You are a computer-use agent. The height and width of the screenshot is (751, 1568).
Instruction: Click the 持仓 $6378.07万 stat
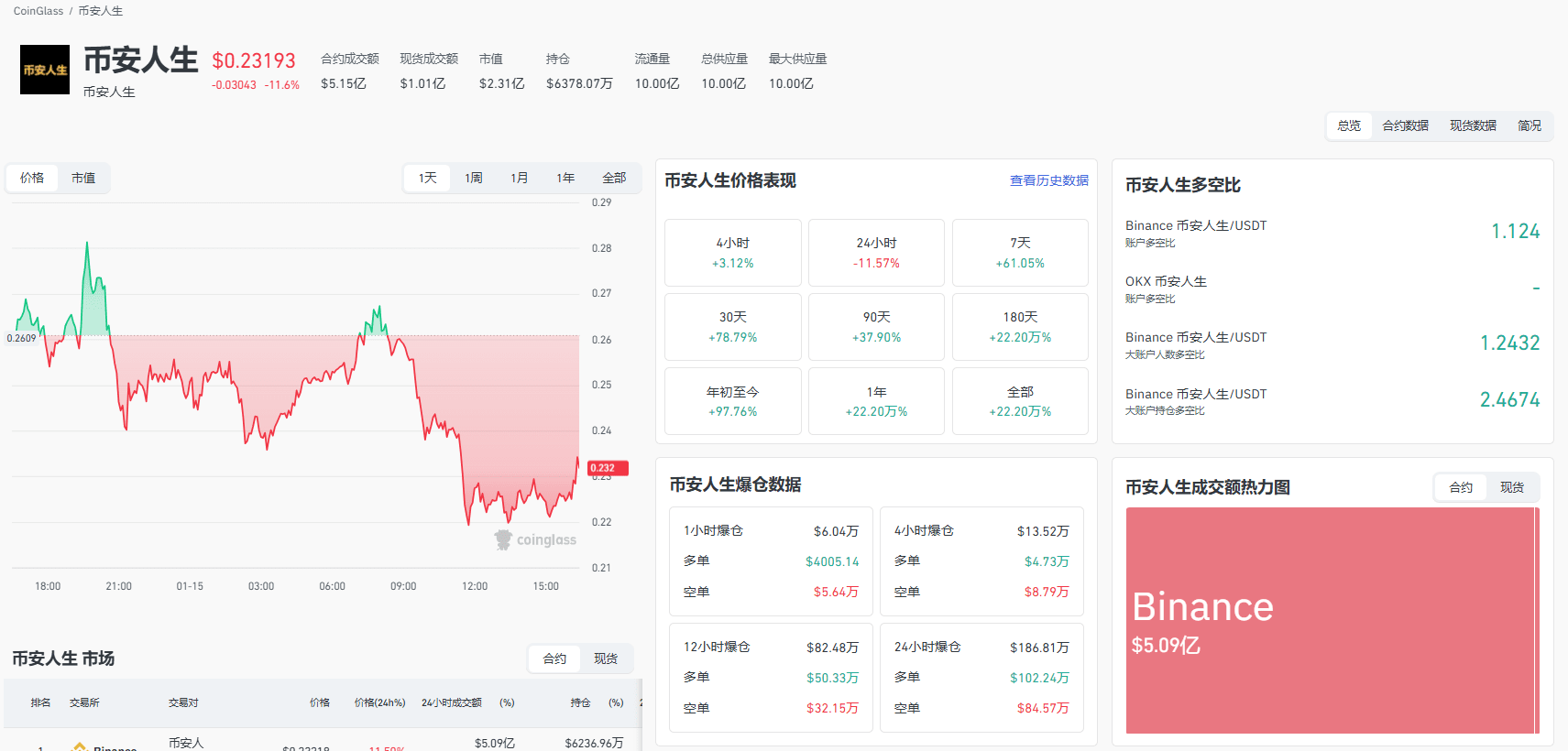tap(579, 71)
